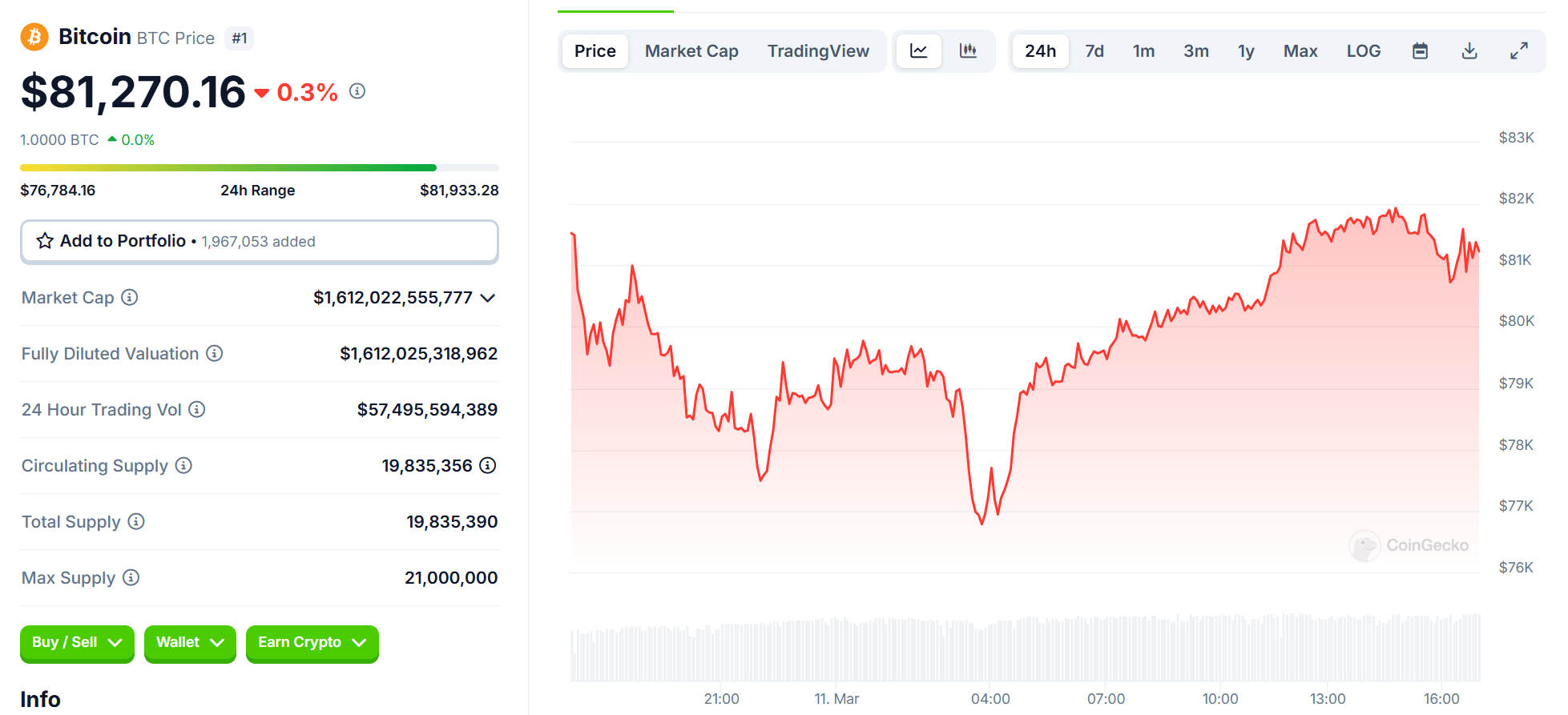This screenshot has height=715, width=1568.
Task: Click the #1 rank badge
Action: point(240,38)
